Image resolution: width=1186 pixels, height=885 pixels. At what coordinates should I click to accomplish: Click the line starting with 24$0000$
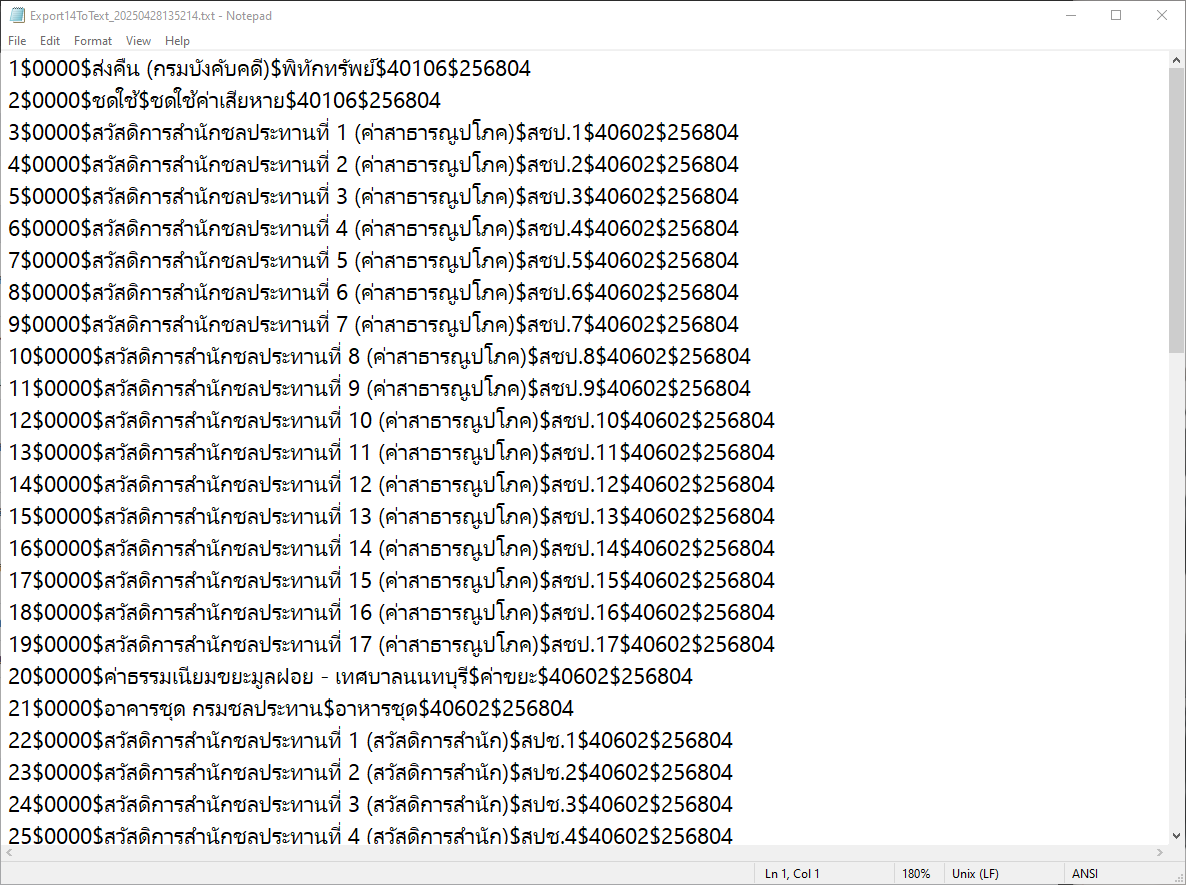pos(370,804)
